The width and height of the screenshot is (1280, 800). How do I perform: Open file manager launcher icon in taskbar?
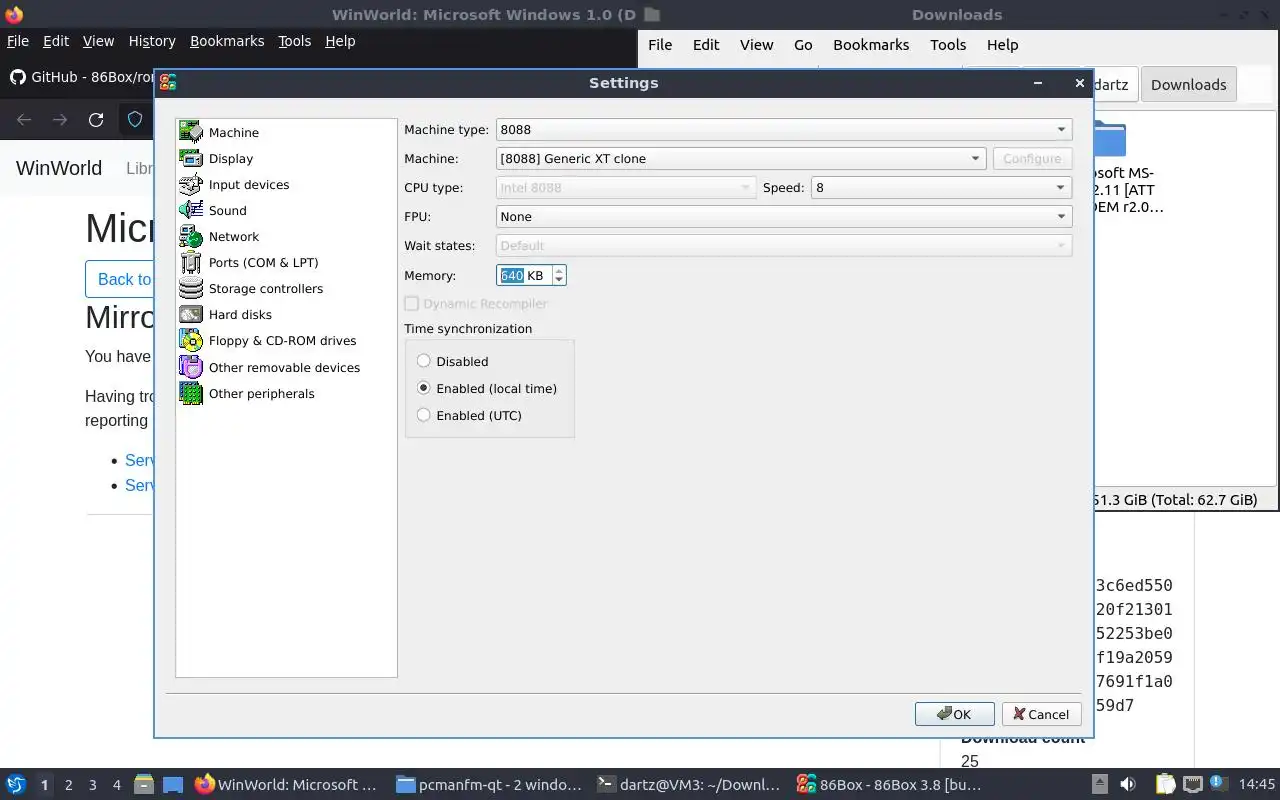point(144,785)
